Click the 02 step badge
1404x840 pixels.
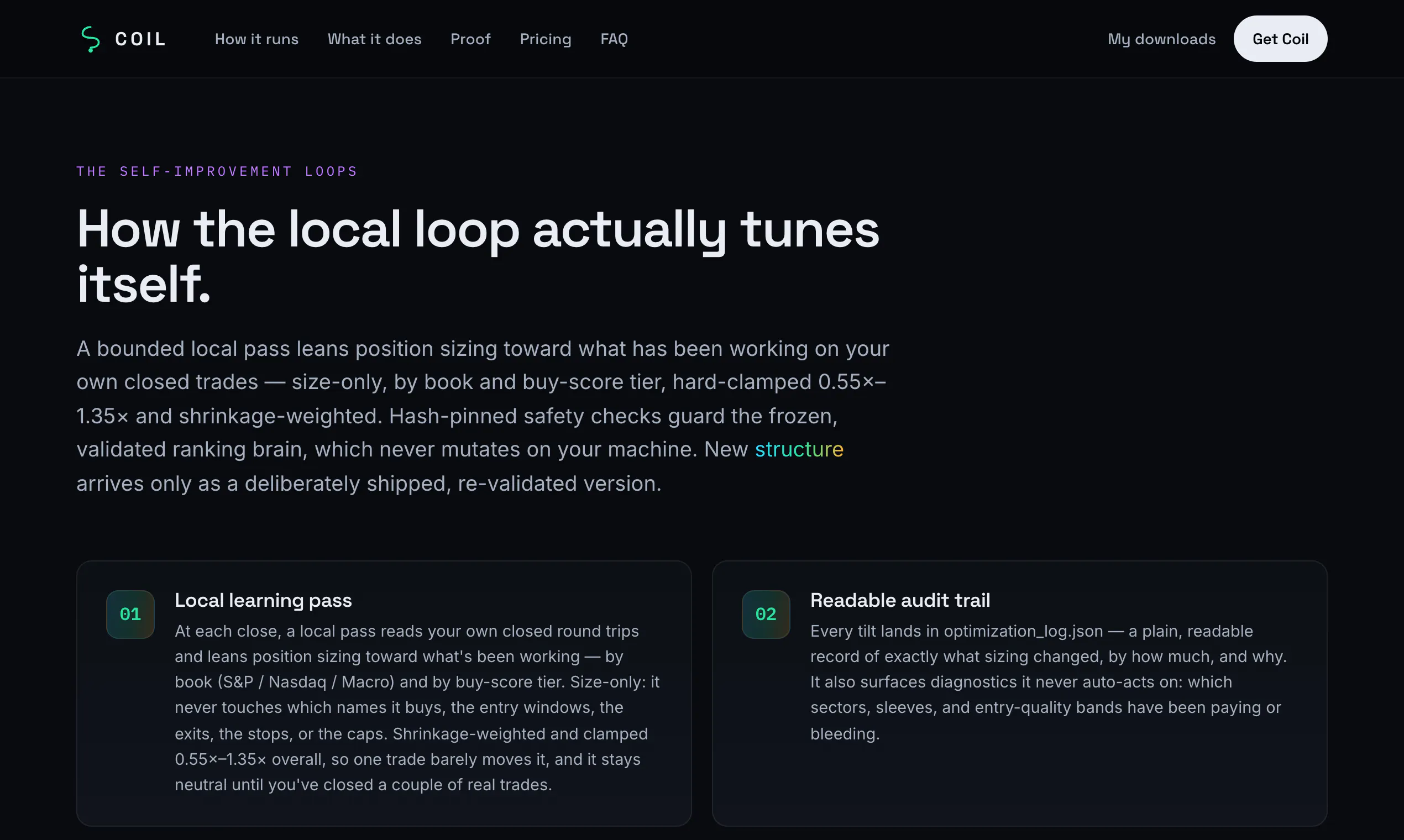[x=766, y=614]
